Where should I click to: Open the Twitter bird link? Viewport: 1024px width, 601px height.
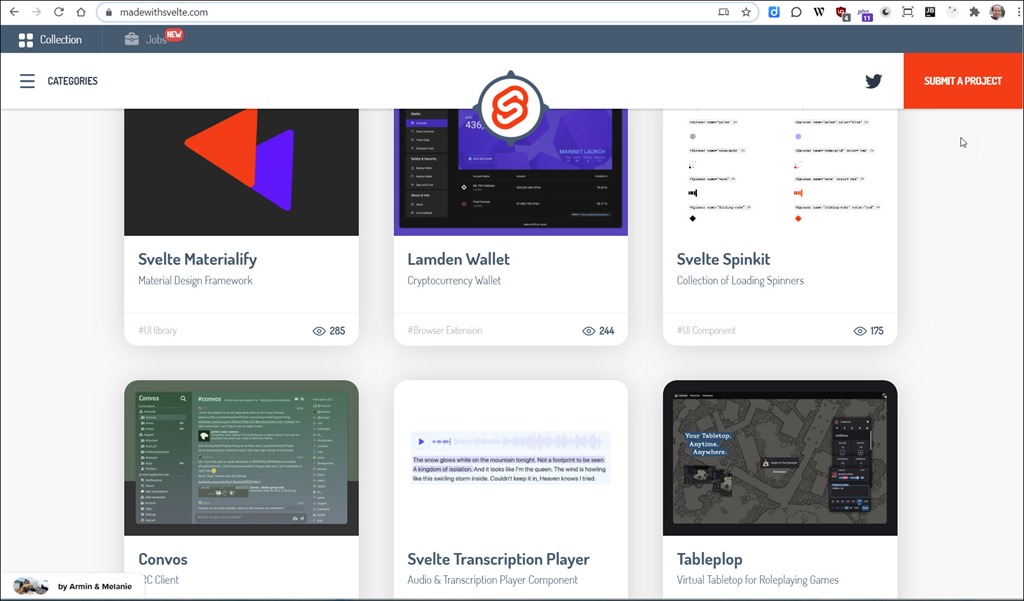pyautogui.click(x=873, y=81)
